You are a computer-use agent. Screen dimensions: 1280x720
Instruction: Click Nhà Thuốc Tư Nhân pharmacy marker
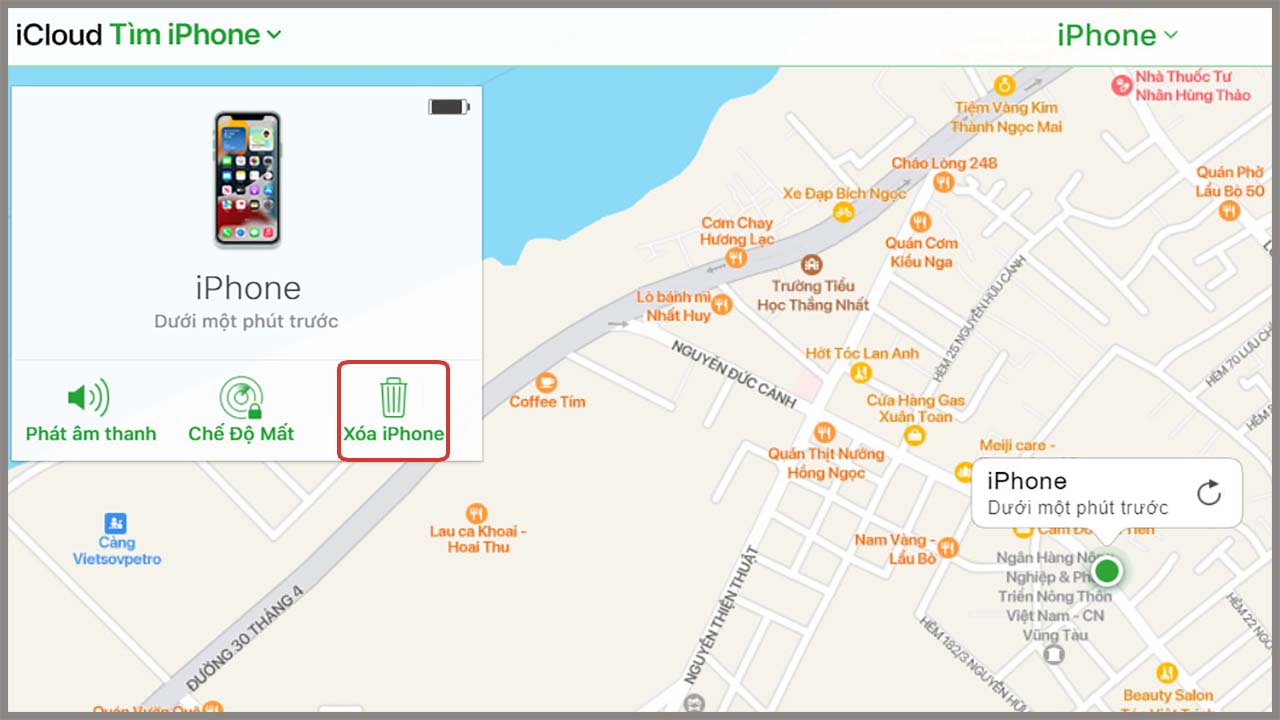(x=1122, y=86)
